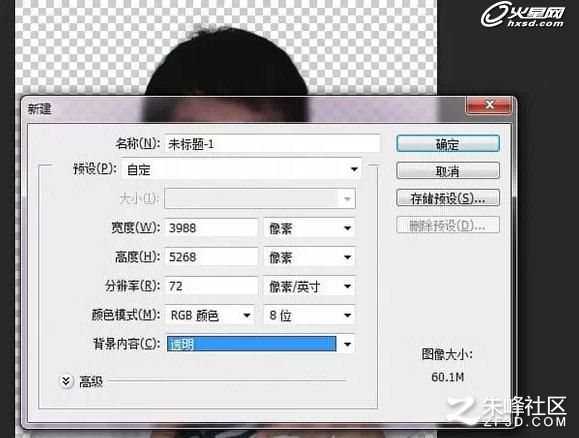Click the 新建 dialog title bar
Screen dimensions: 579x438
tap(244, 109)
